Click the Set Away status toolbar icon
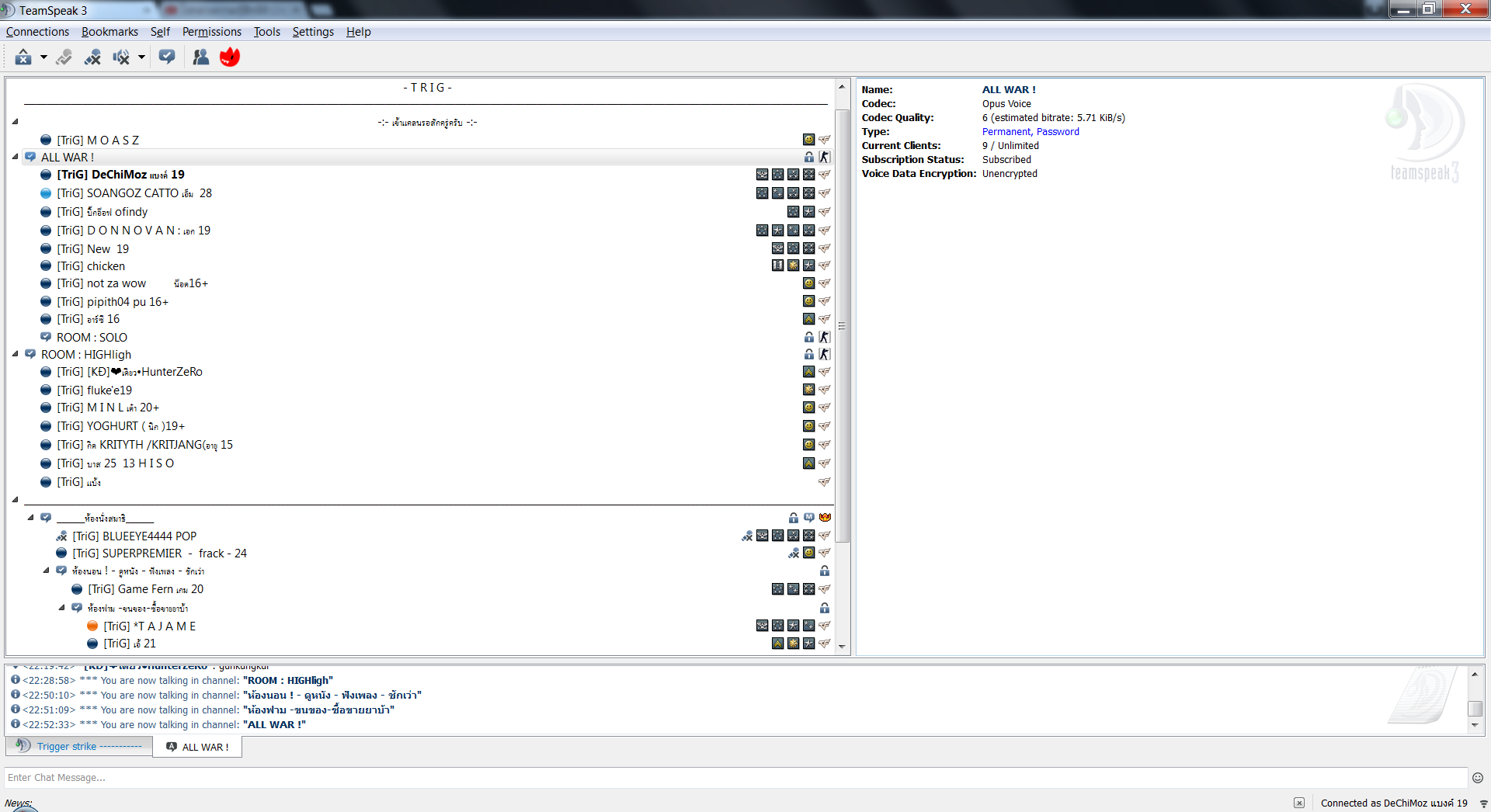1491x812 pixels. [23, 57]
